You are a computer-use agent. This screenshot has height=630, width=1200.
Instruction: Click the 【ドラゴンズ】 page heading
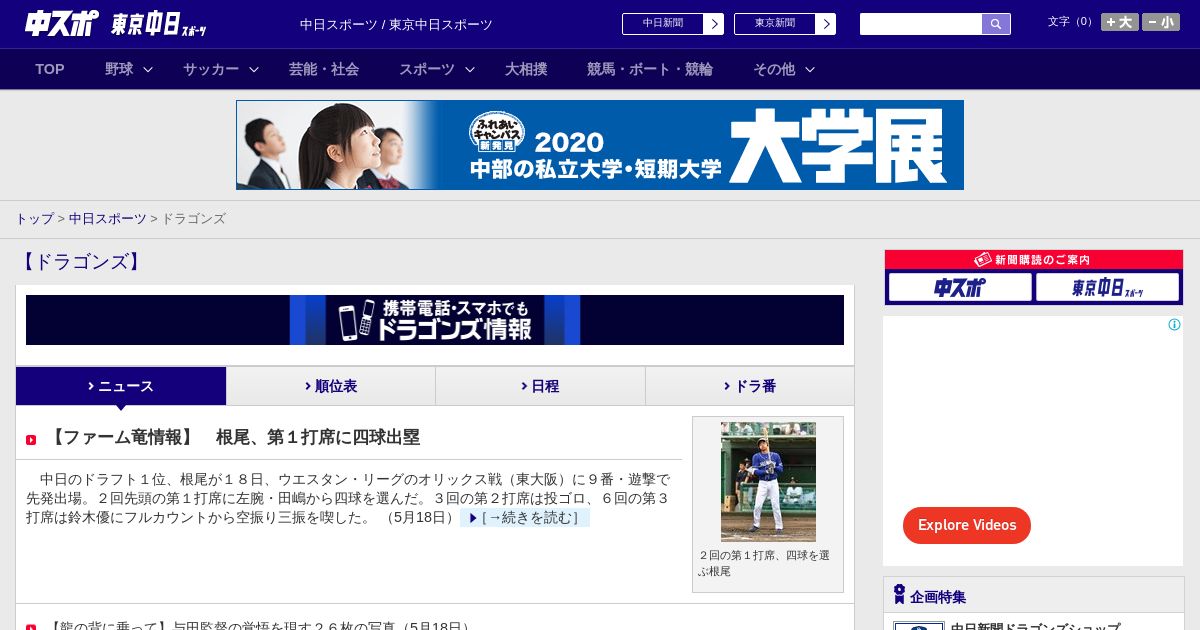[81, 262]
